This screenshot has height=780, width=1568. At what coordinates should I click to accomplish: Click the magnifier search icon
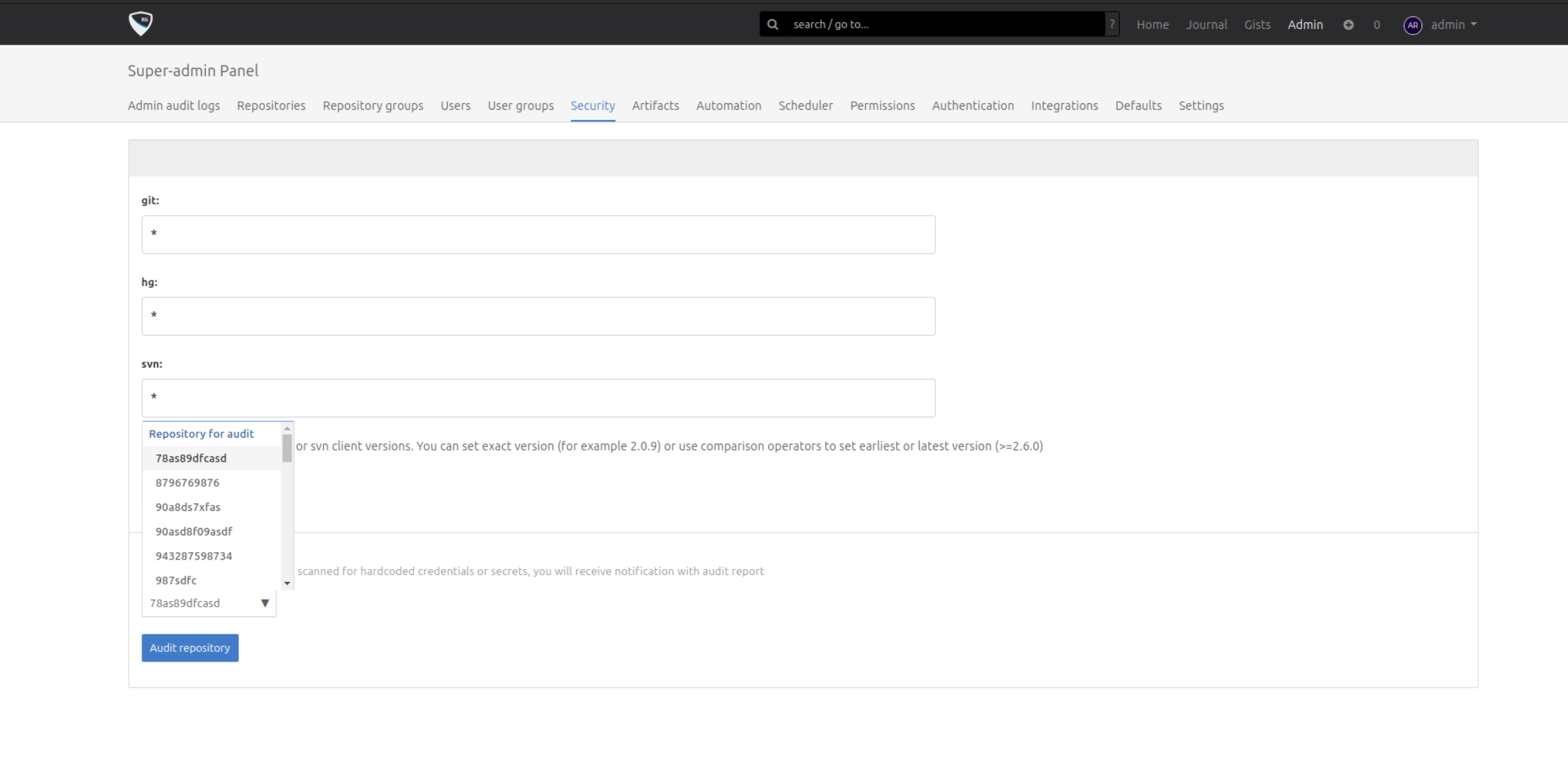click(773, 24)
